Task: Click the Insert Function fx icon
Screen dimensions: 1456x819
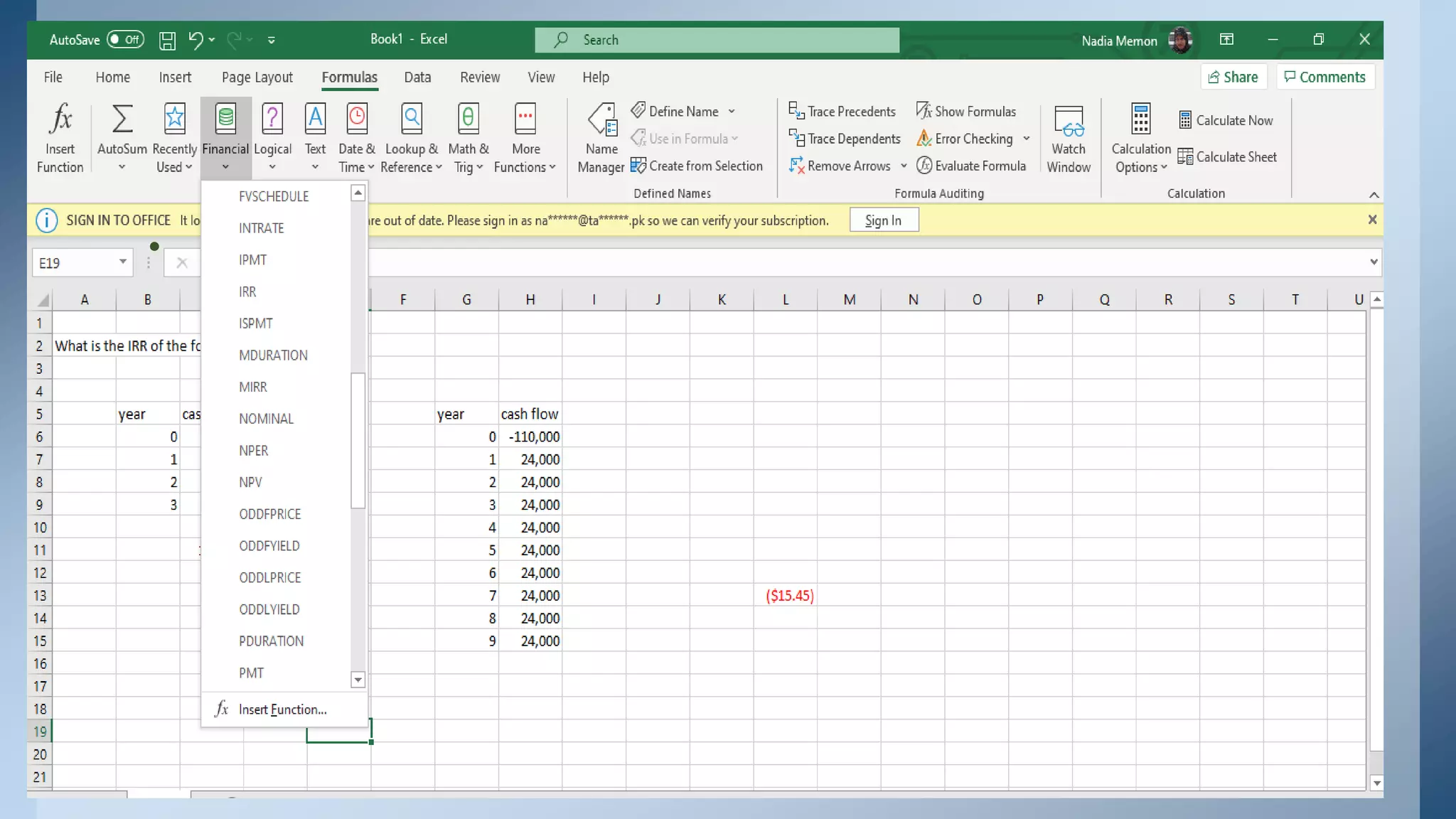Action: (x=60, y=119)
